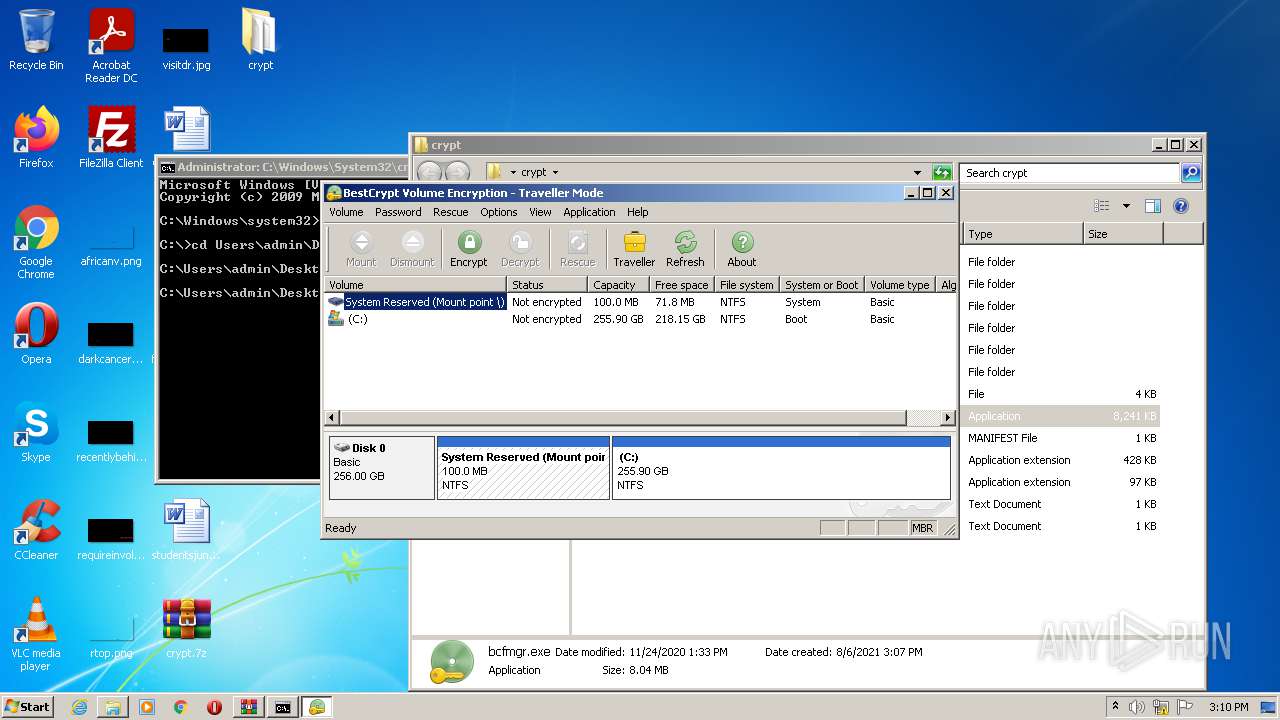Open CCleaner desktop icon
This screenshot has width=1280, height=720.
point(36,530)
